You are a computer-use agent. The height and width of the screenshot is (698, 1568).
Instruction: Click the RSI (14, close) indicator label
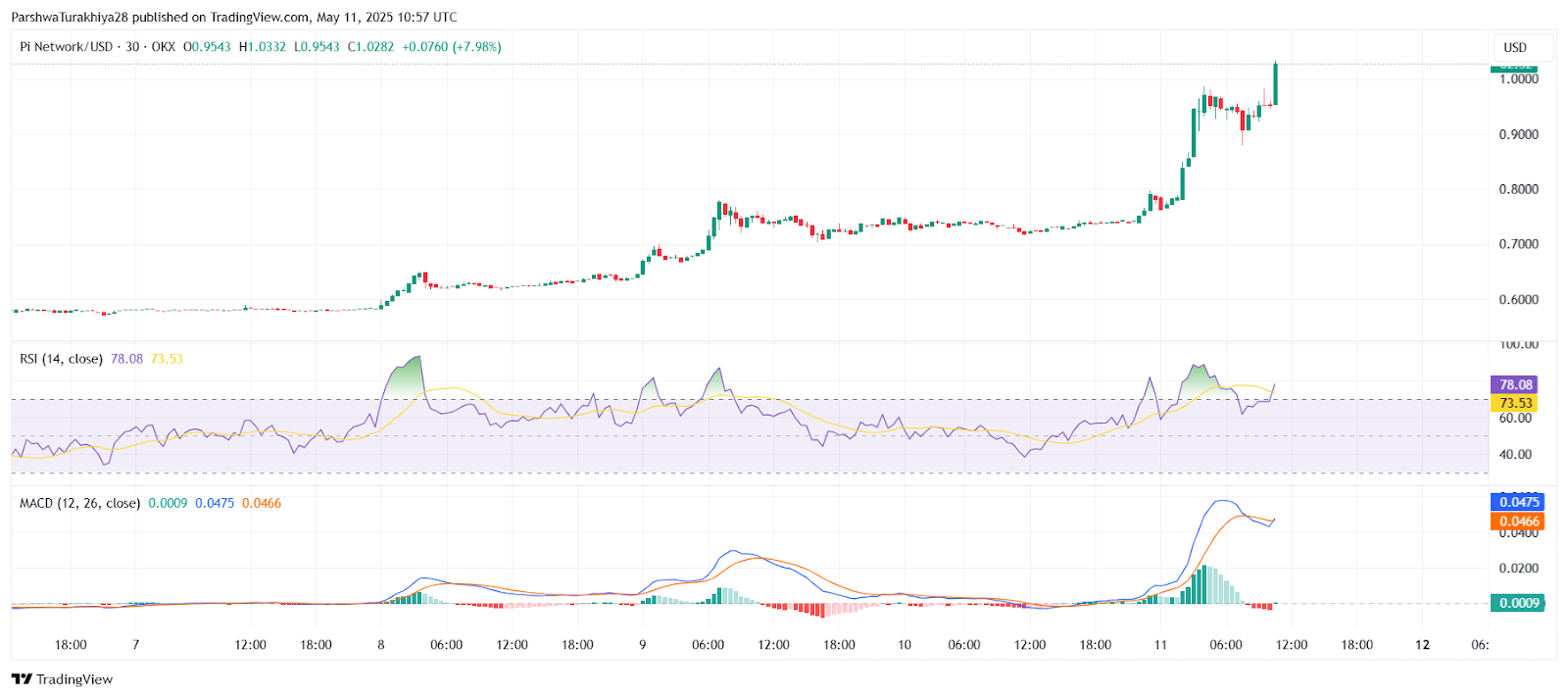point(61,359)
